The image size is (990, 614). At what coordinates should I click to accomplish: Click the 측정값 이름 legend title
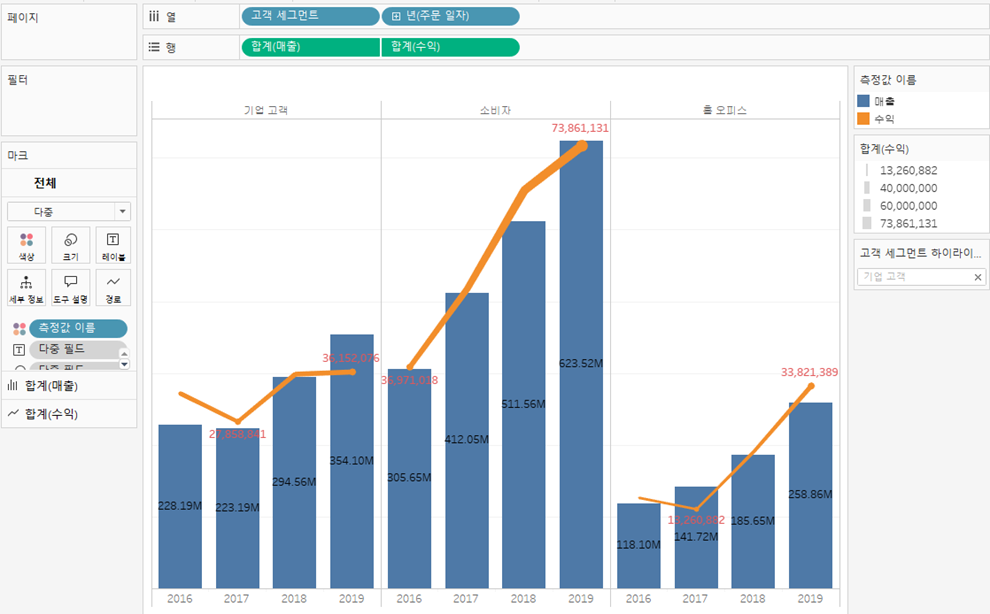click(x=888, y=80)
